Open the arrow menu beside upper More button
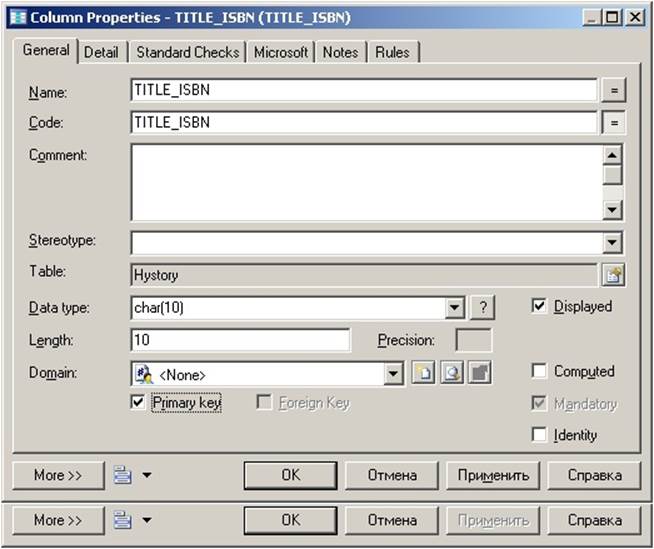 pos(147,475)
